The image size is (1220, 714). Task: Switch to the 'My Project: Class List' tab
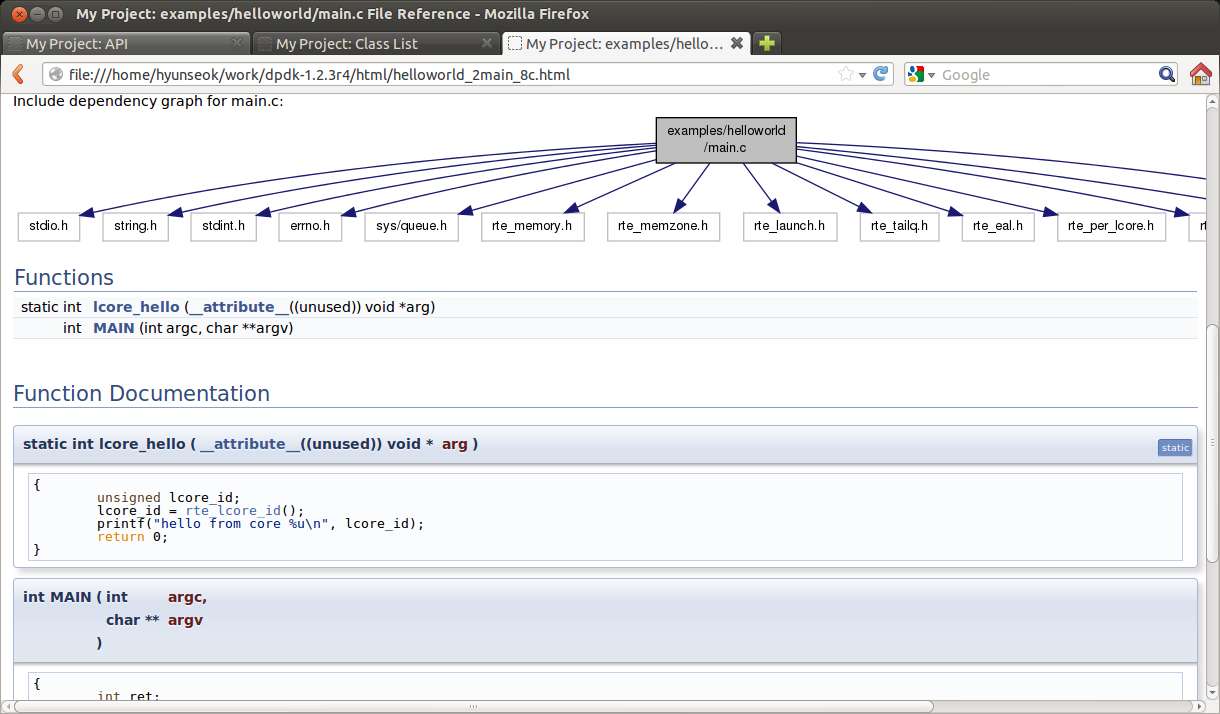point(375,44)
